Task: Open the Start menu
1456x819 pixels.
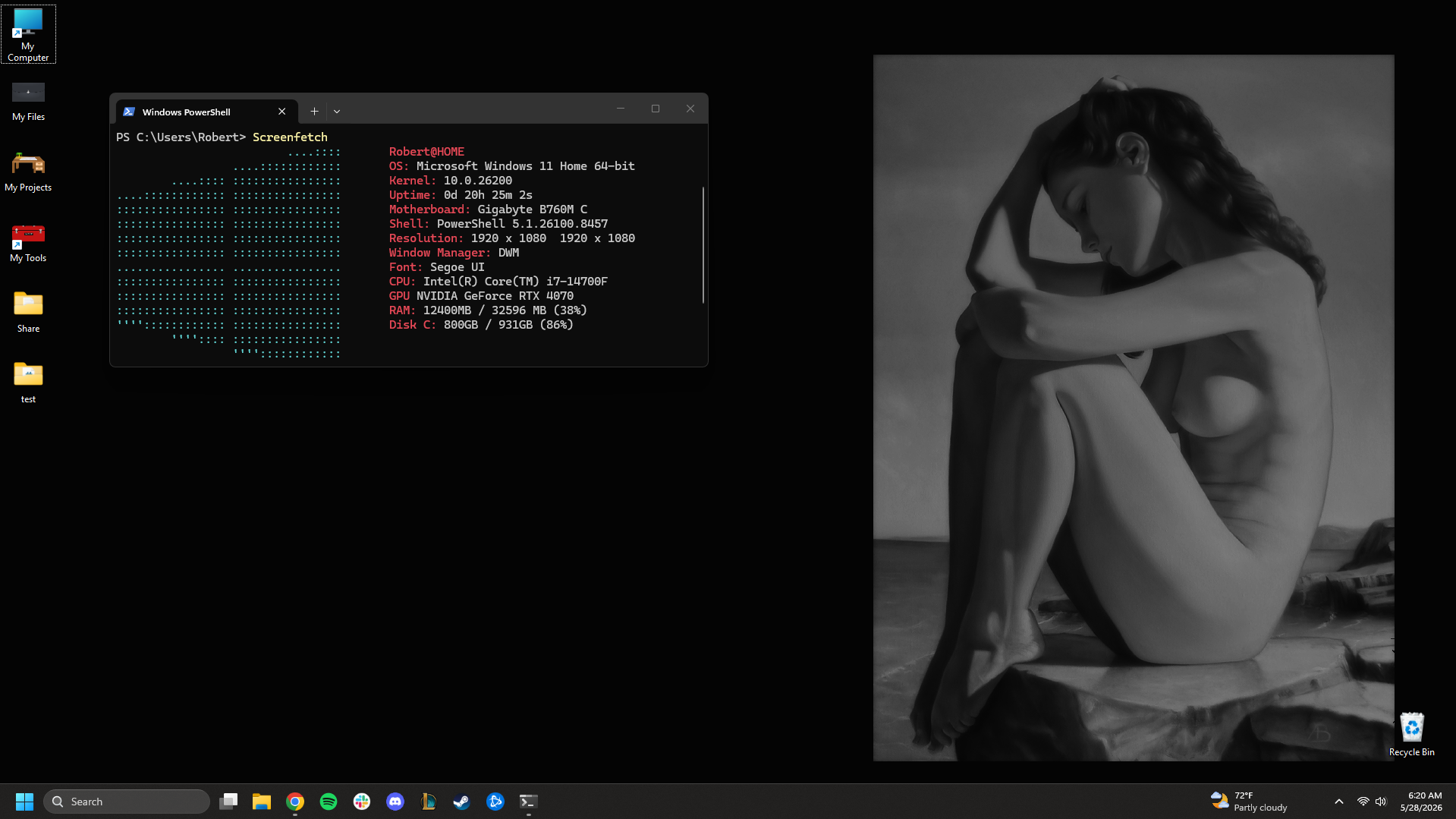Action: [24, 802]
